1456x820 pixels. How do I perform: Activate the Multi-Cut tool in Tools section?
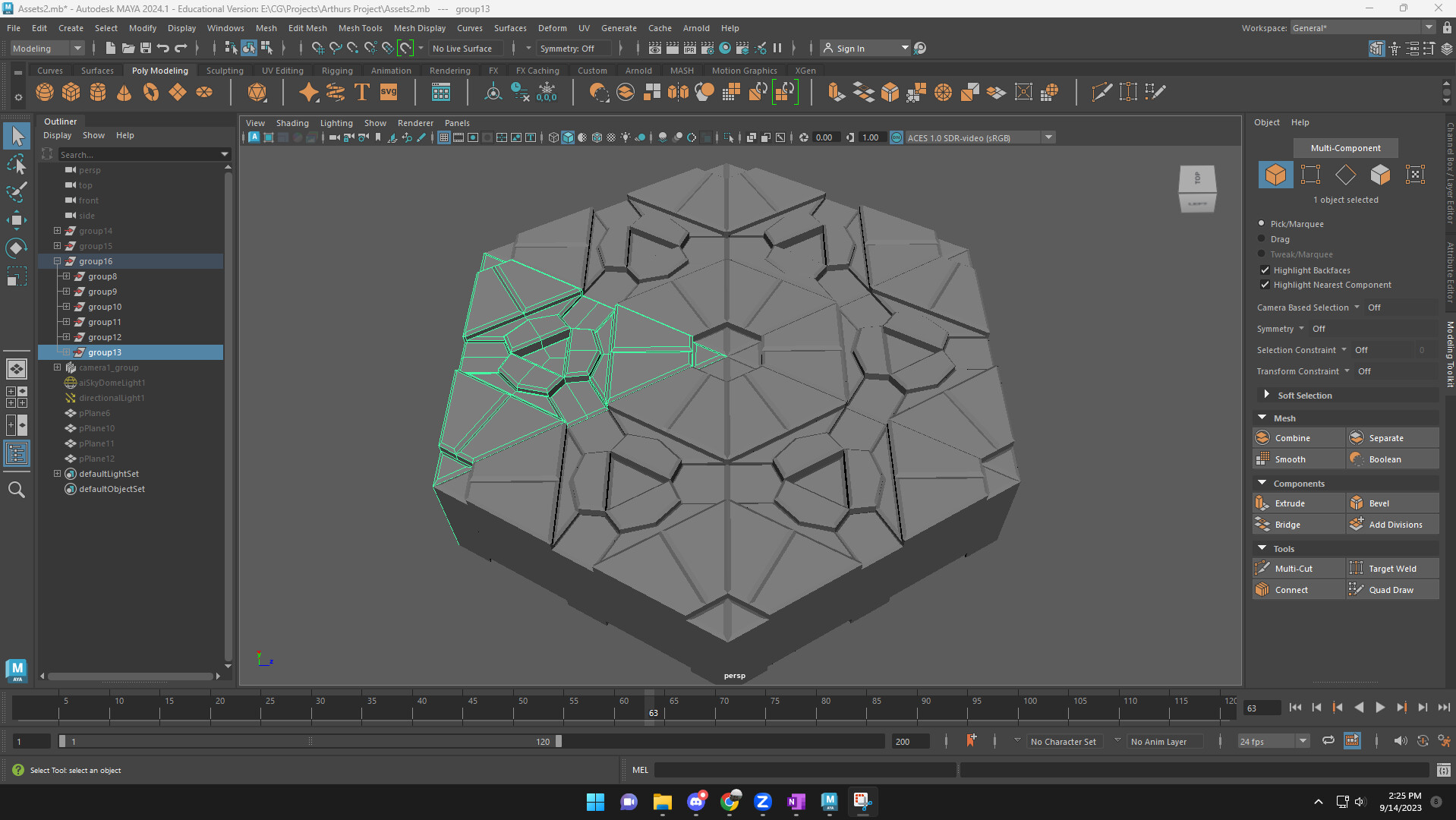(x=1291, y=568)
